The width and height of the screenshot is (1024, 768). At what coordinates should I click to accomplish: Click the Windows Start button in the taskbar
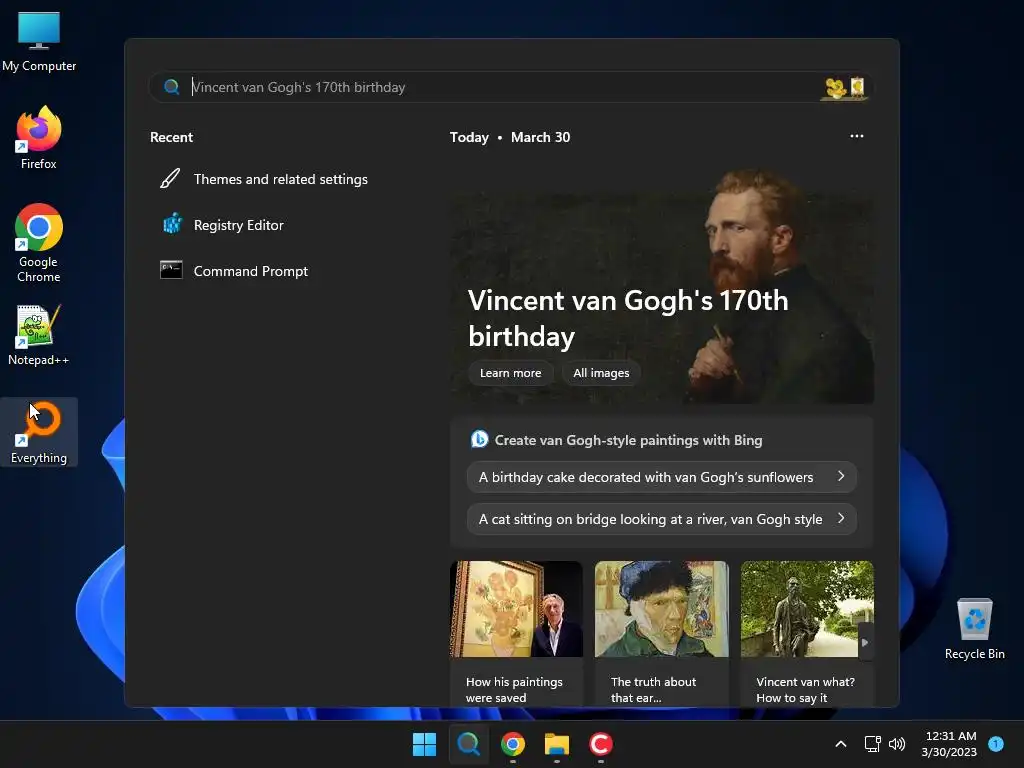(424, 744)
